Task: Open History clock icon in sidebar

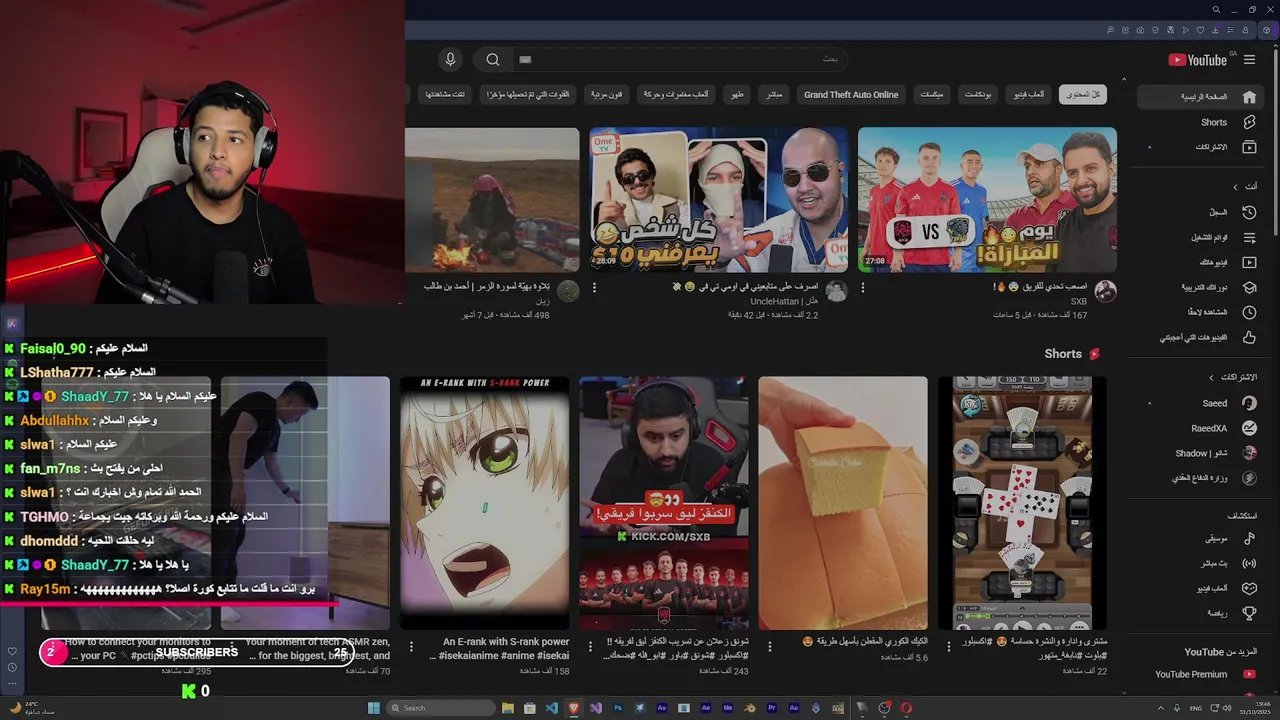Action: pyautogui.click(x=1249, y=212)
